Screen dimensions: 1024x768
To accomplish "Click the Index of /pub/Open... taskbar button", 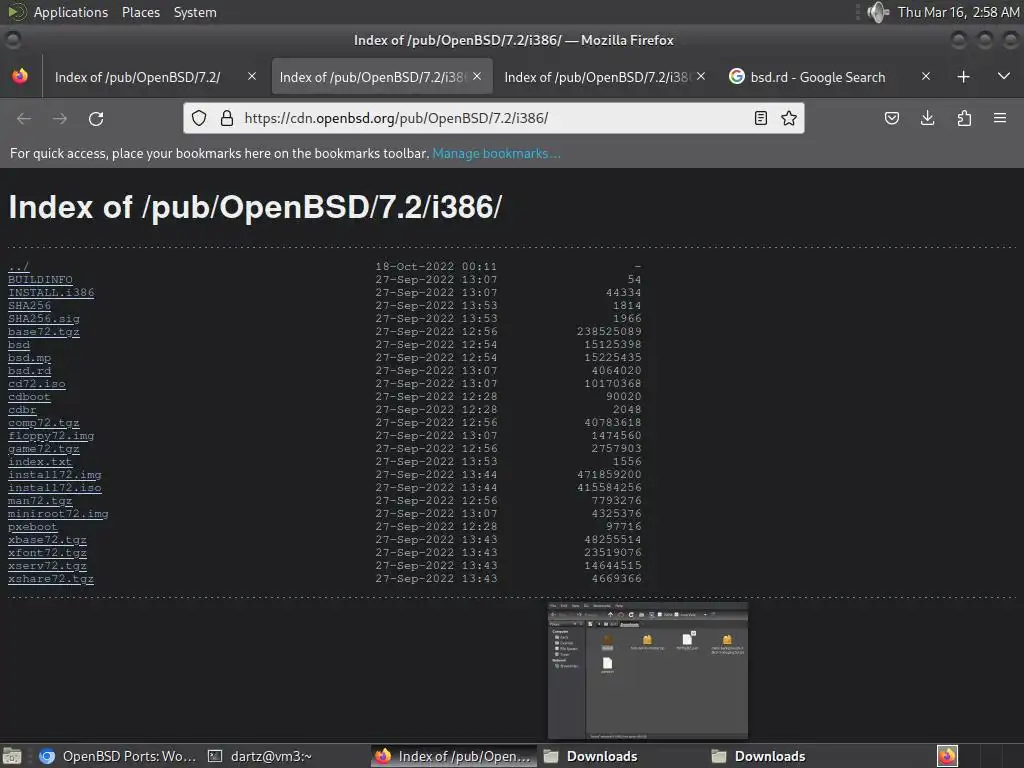I will pos(455,756).
